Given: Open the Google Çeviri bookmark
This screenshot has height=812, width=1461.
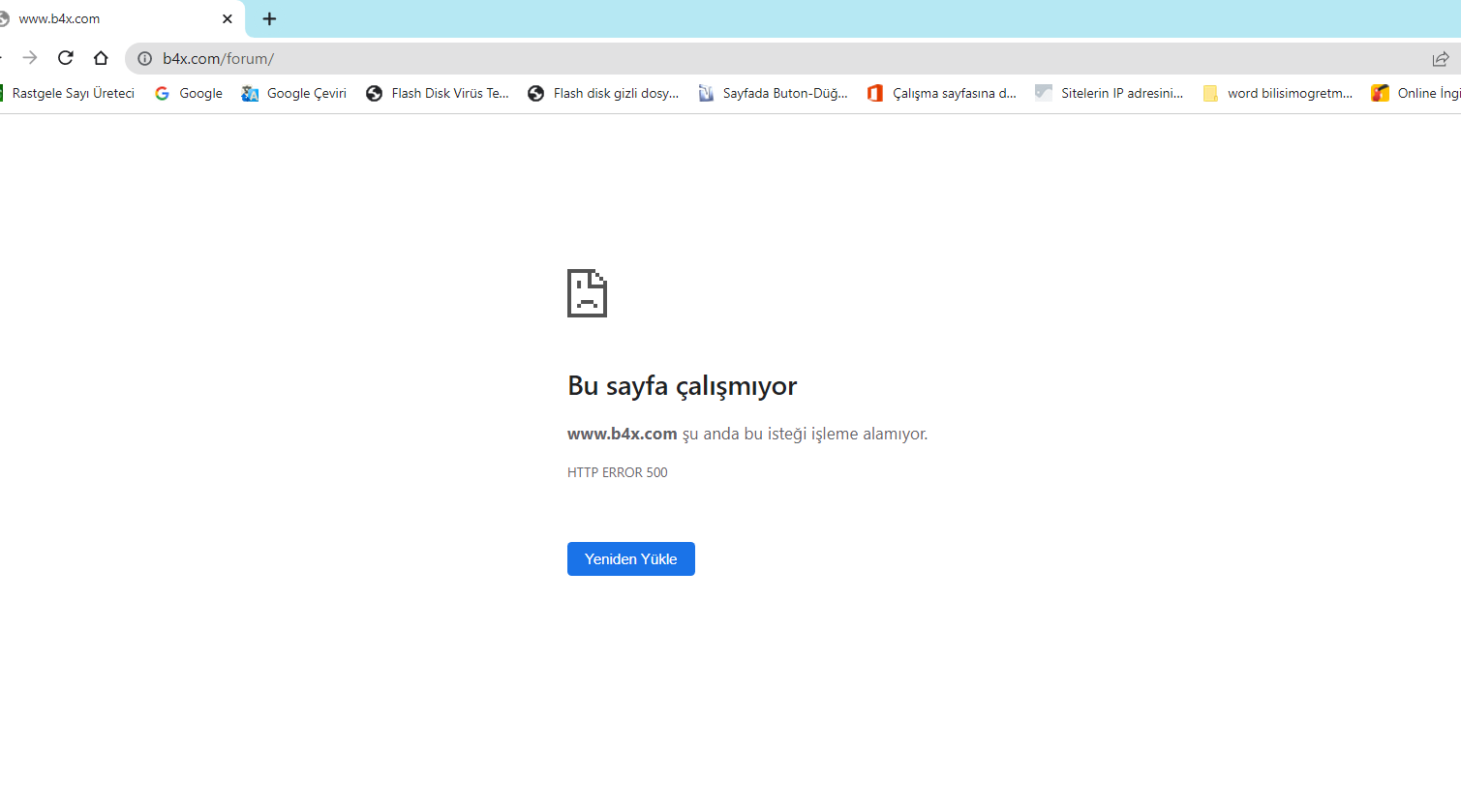Looking at the screenshot, I should [x=294, y=93].
